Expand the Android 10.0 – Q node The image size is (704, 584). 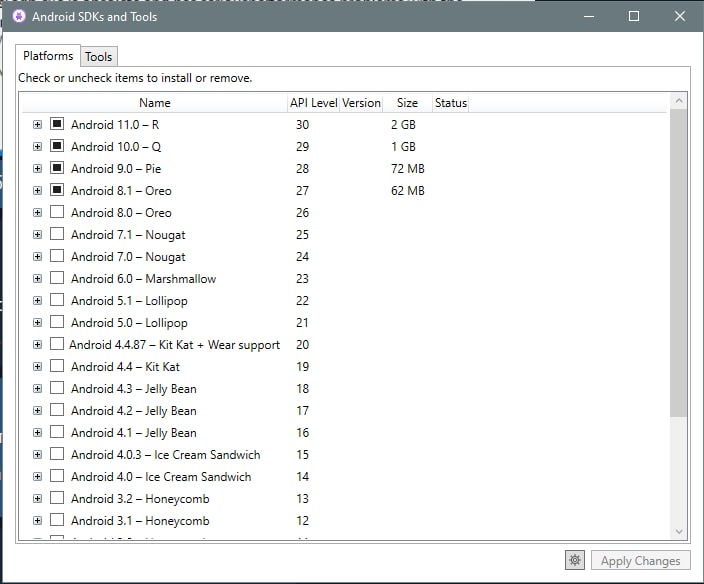coord(38,146)
